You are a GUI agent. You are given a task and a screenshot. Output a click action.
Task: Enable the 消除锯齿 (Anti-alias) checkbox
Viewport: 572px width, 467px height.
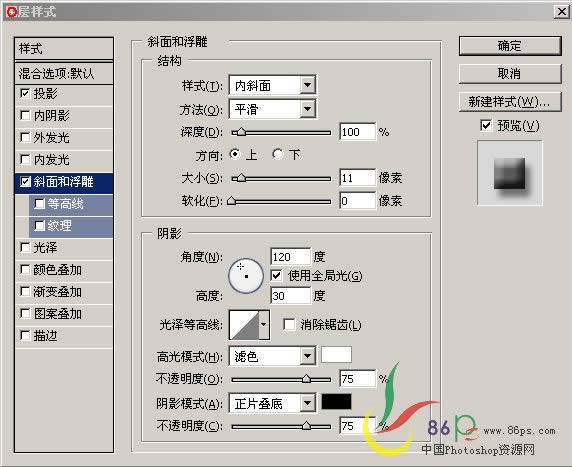coord(289,324)
